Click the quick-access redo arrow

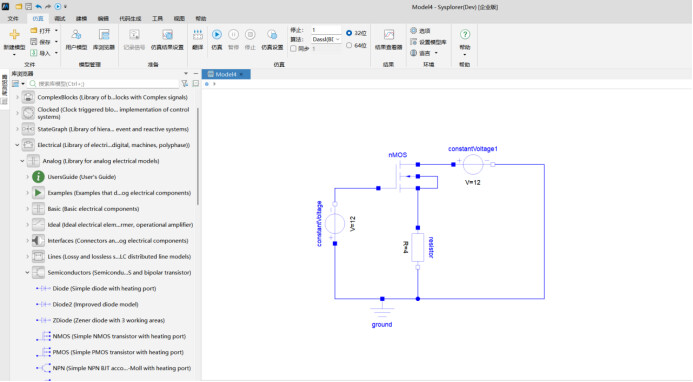click(48, 7)
